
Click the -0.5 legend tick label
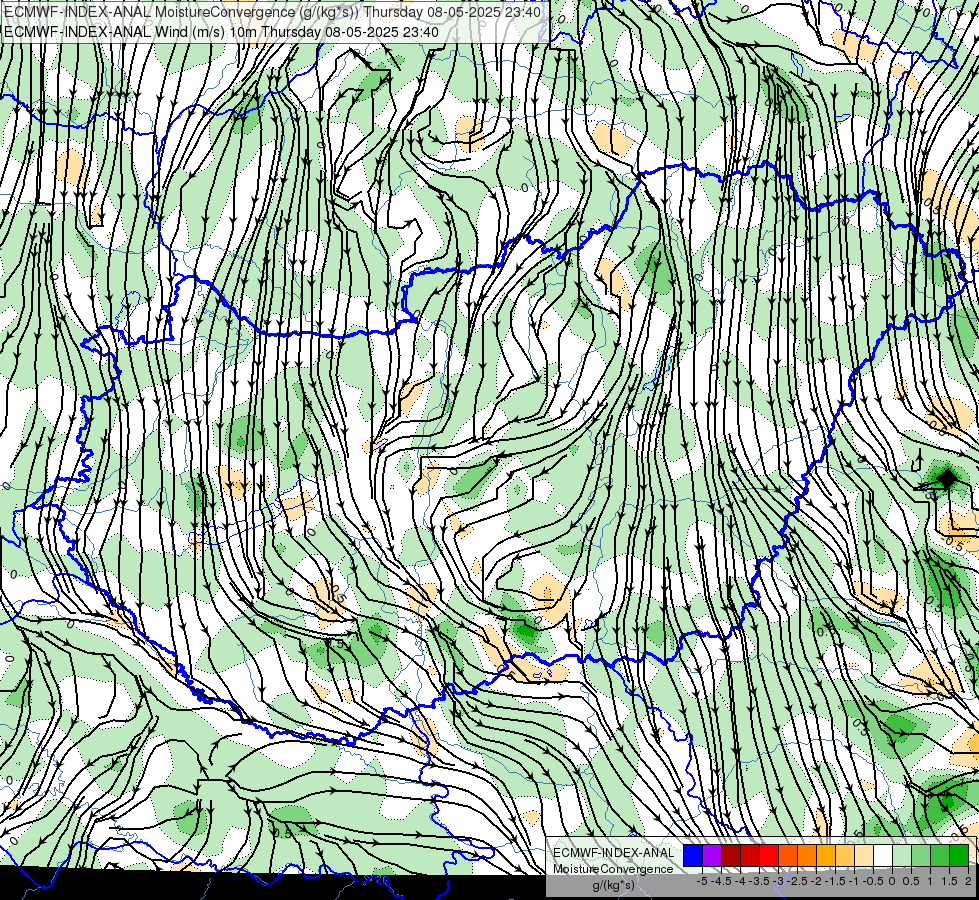[873, 881]
